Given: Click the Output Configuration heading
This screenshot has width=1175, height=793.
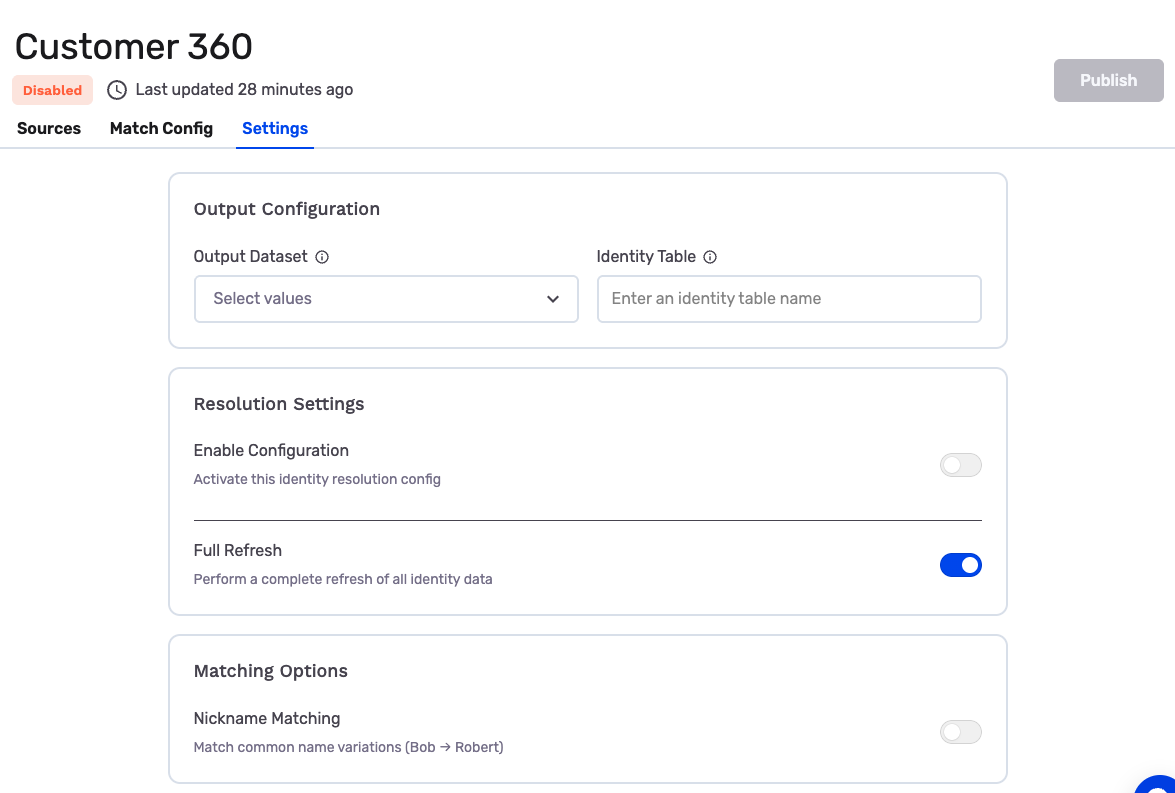Looking at the screenshot, I should point(287,209).
